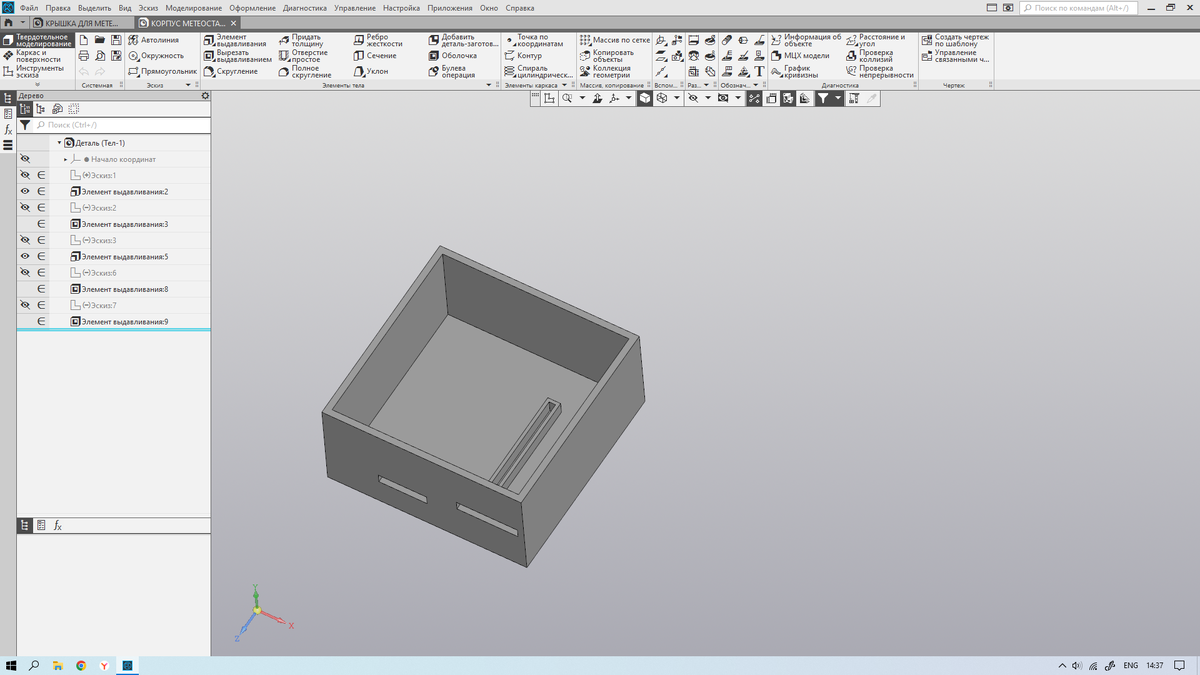Select the Контур tool

click(523, 56)
